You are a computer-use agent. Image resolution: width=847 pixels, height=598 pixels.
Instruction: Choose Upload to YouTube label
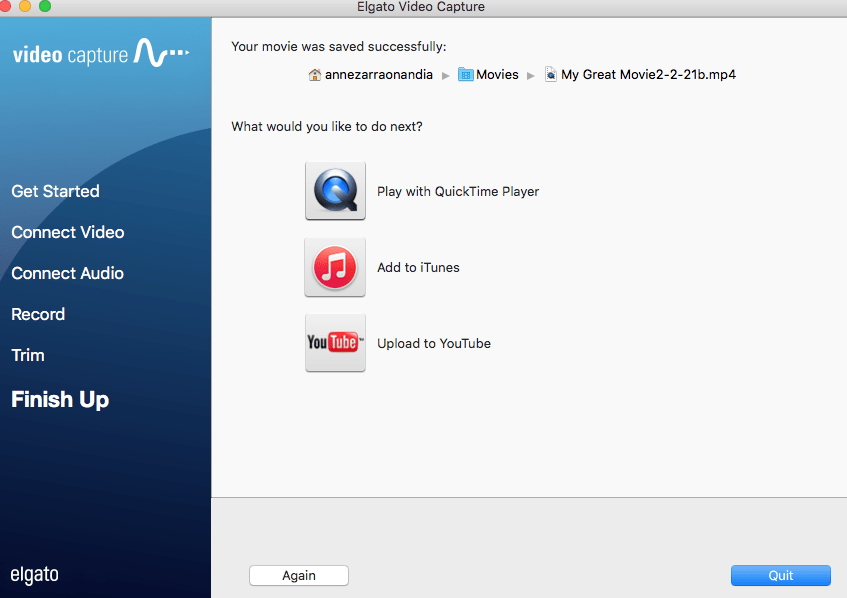click(x=434, y=344)
